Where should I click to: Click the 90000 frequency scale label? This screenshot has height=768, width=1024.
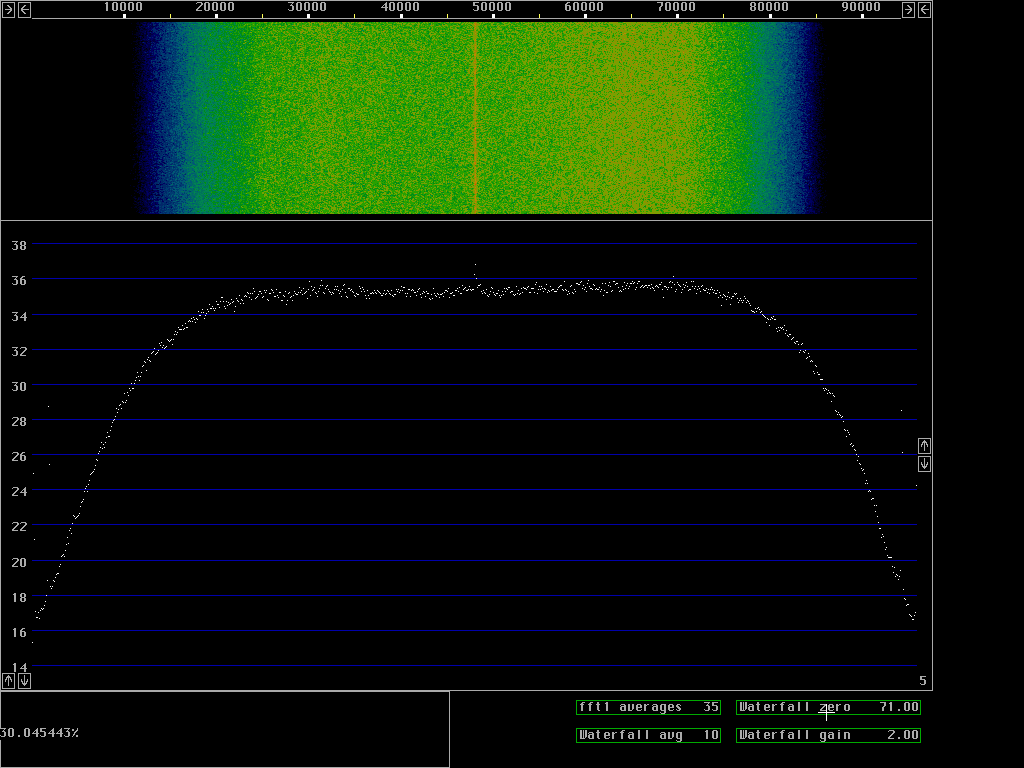coord(861,7)
